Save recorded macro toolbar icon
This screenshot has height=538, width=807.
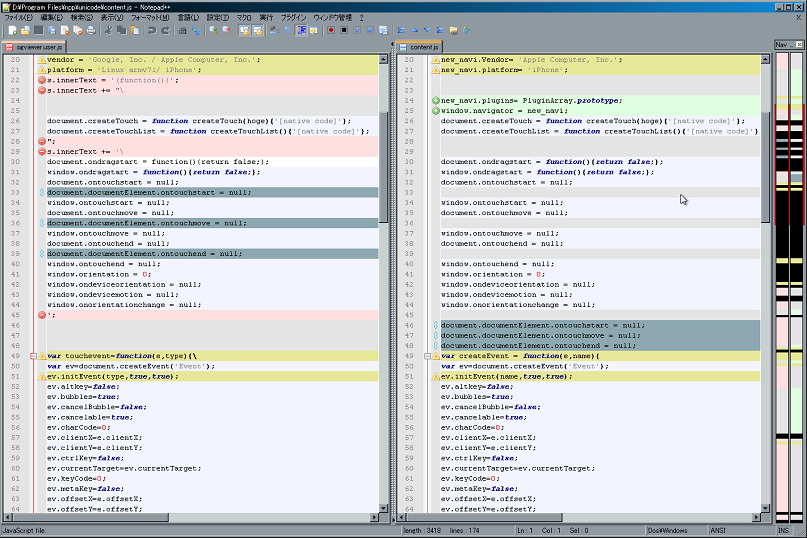pos(383,30)
